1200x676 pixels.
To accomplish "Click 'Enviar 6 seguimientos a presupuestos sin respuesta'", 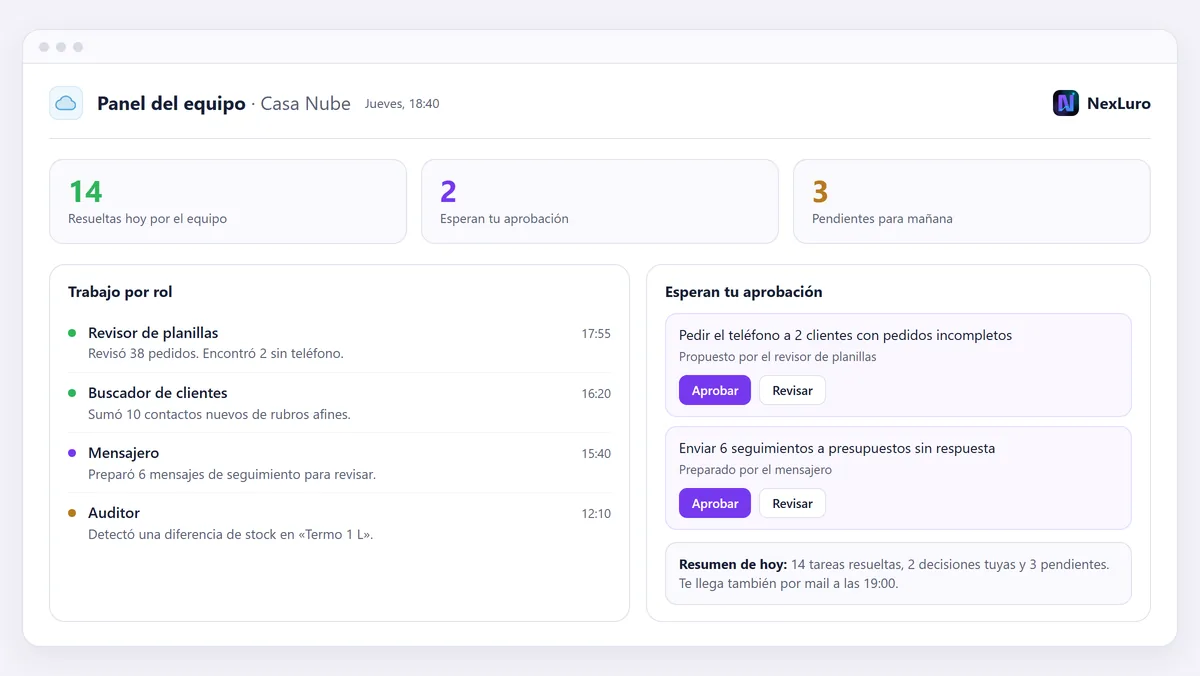I will click(837, 448).
